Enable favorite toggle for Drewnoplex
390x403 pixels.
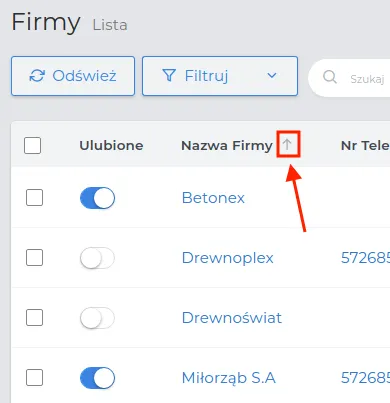pyautogui.click(x=97, y=258)
